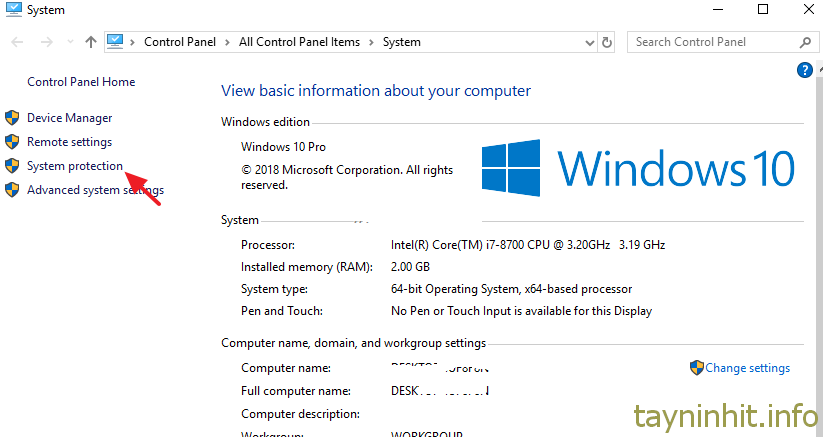Click Change settings for computer name

click(747, 368)
